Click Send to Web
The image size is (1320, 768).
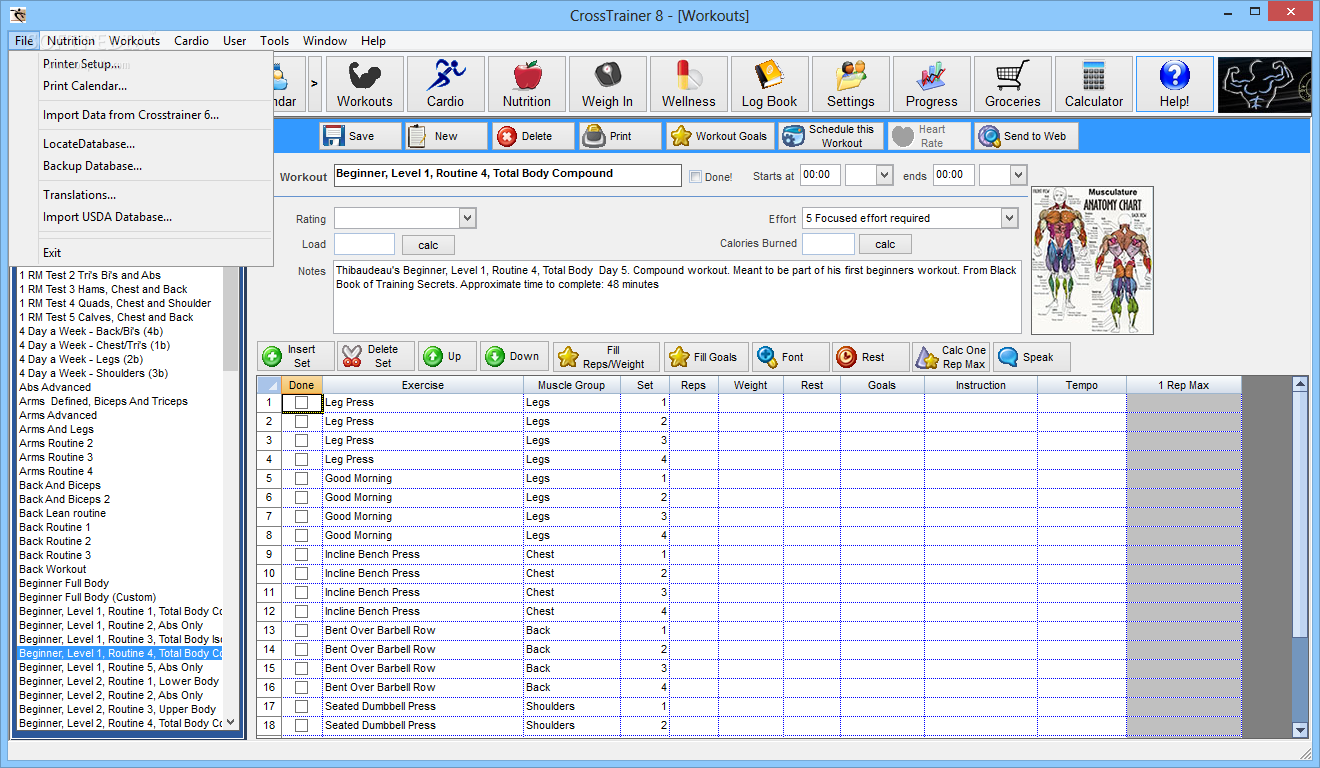coord(1026,136)
